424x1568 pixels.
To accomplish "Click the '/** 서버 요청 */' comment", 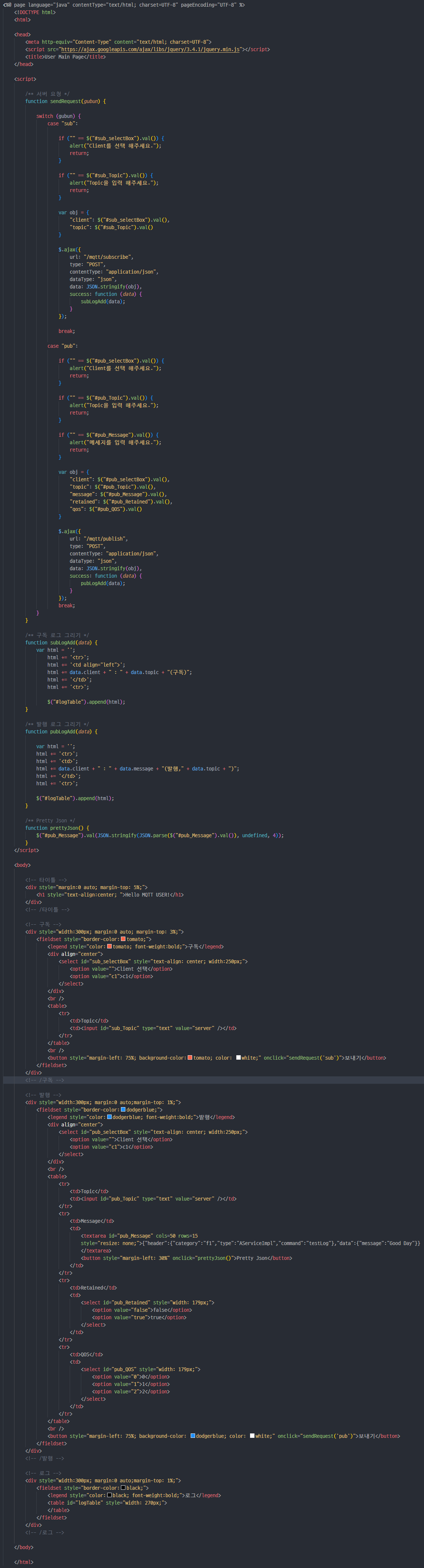I will (x=47, y=94).
